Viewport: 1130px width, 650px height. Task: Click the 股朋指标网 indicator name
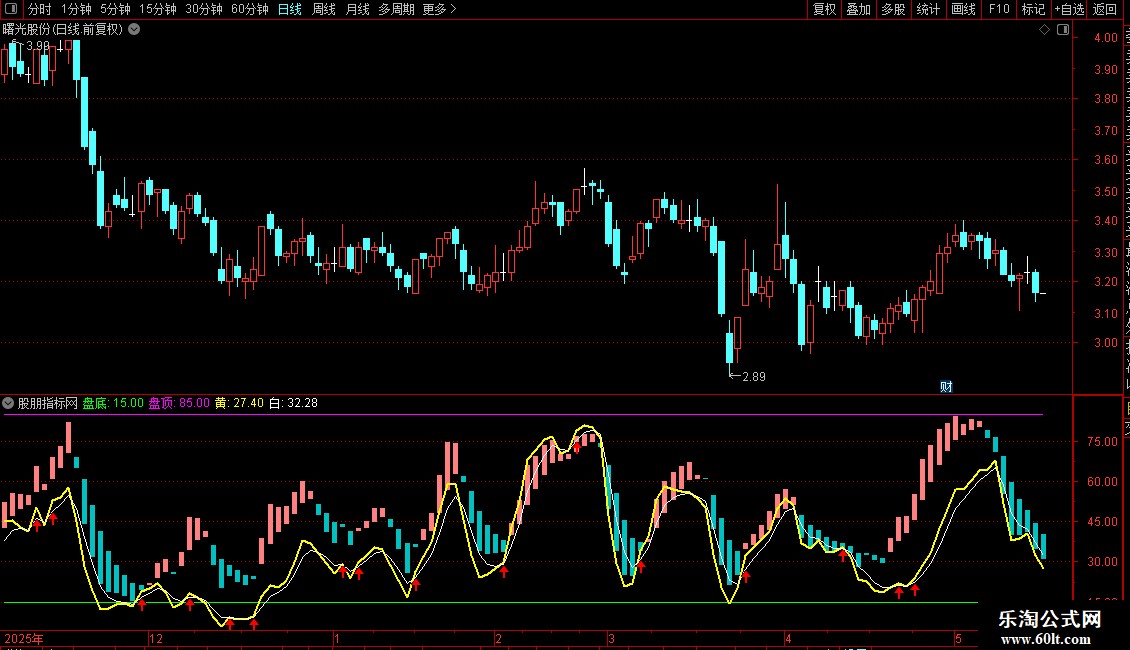pyautogui.click(x=48, y=403)
